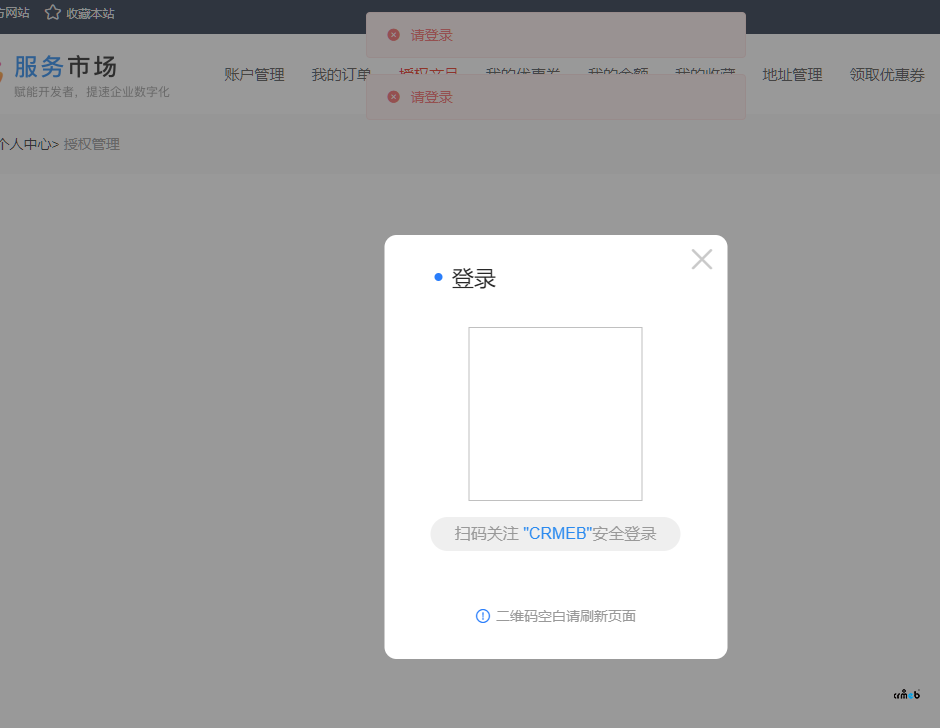Click the 授权管理 breadcrumb text
Viewport: 940px width, 728px height.
(x=92, y=145)
